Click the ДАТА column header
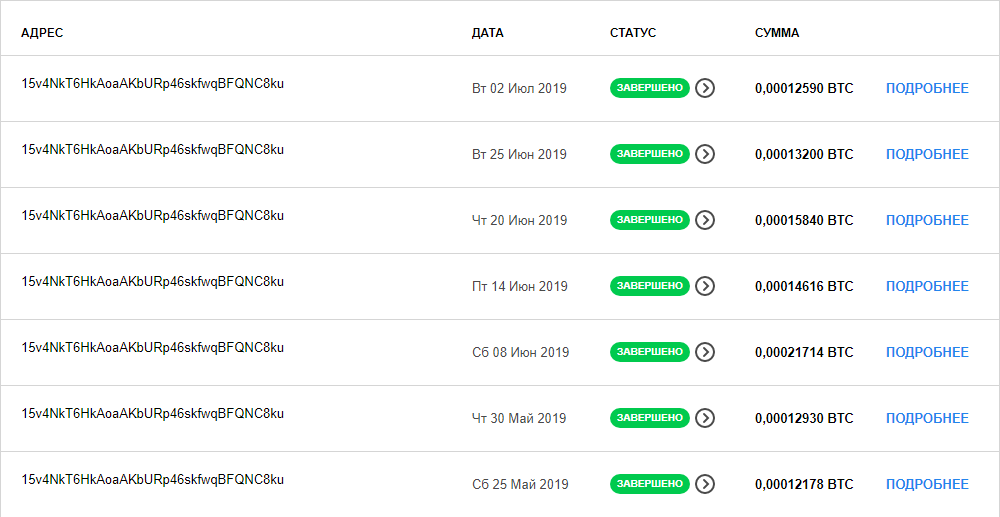This screenshot has width=1000, height=517. click(488, 33)
